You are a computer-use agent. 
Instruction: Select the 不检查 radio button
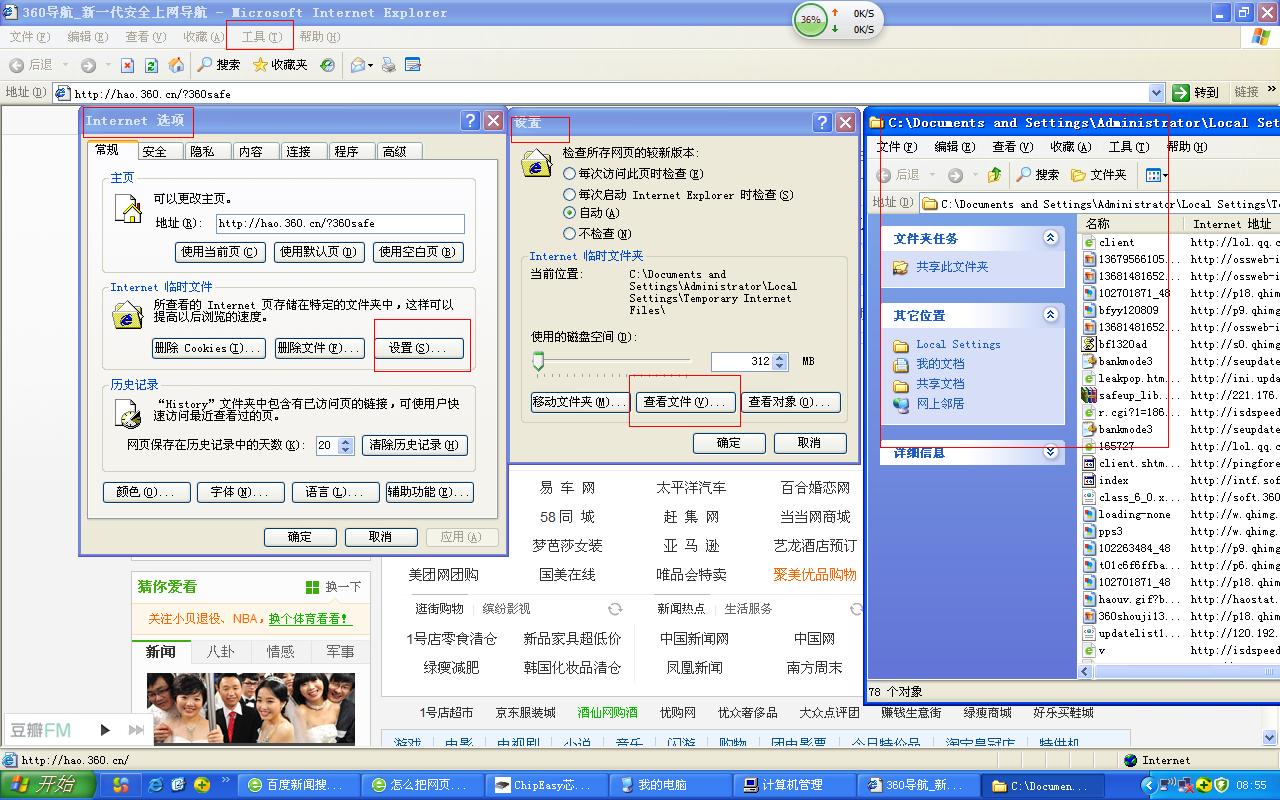pos(570,233)
